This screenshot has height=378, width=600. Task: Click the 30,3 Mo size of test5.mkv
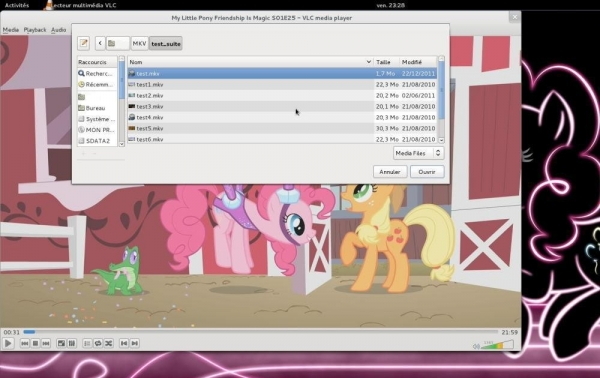point(387,128)
